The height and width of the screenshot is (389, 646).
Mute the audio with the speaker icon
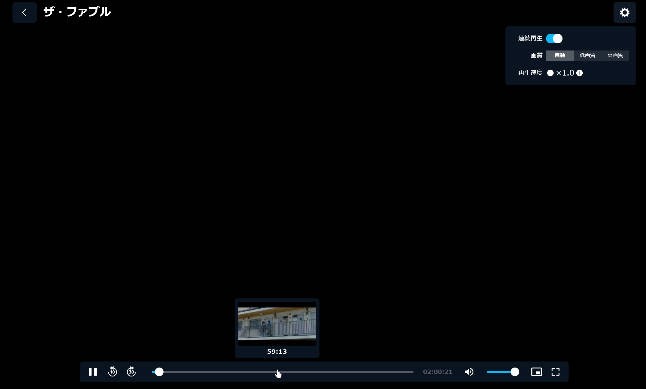pyautogui.click(x=469, y=372)
